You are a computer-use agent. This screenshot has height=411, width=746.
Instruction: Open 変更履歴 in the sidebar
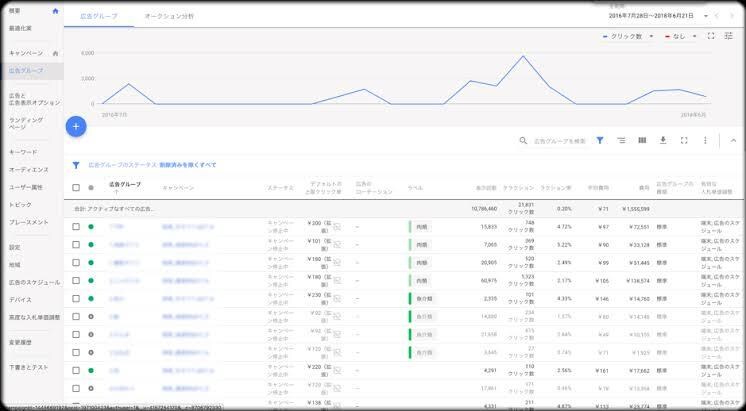point(20,342)
